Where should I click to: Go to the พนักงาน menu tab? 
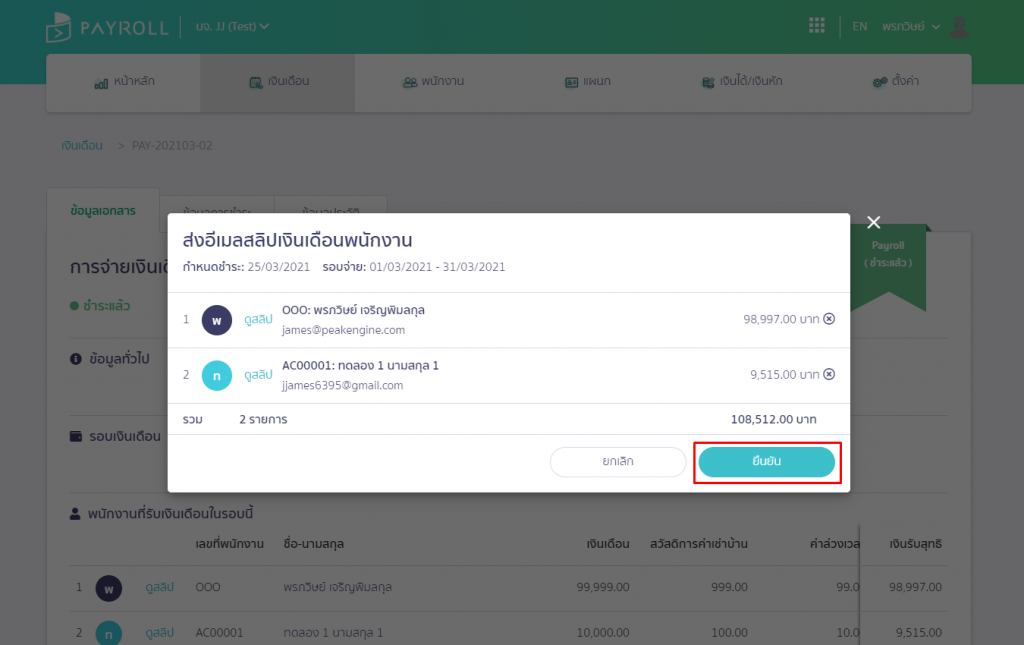(432, 82)
